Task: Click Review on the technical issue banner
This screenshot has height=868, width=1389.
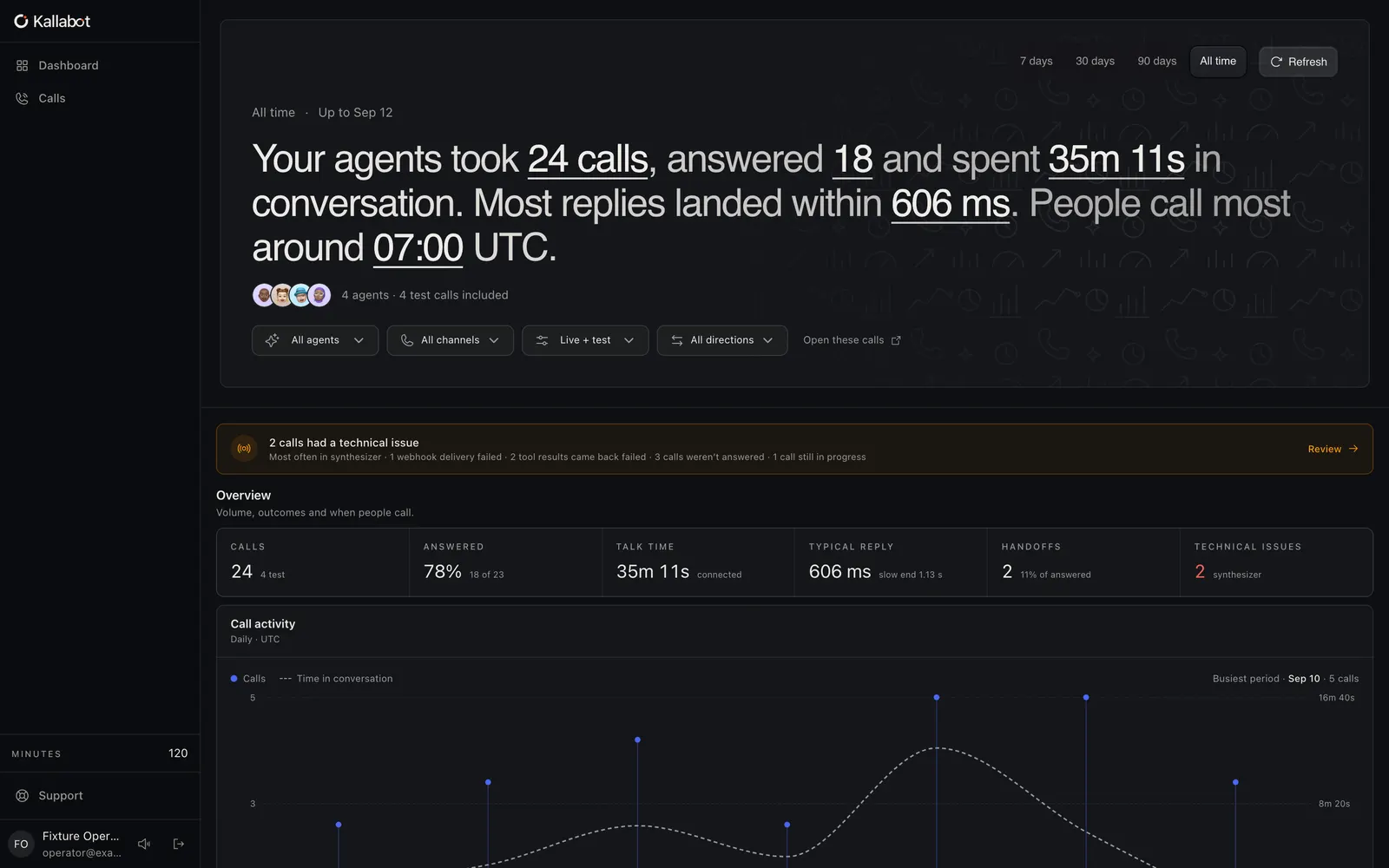Action: coord(1333,449)
